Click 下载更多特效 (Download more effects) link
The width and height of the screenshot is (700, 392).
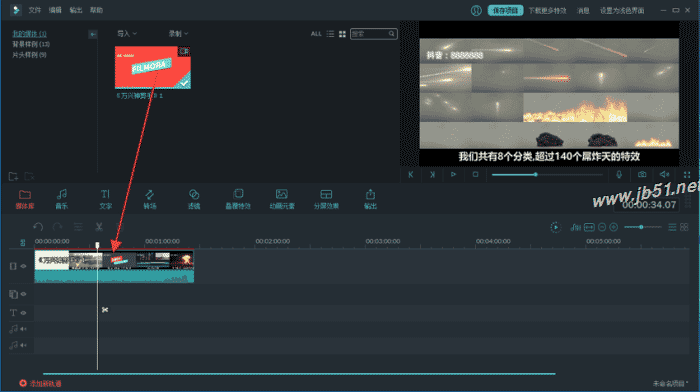(x=548, y=10)
